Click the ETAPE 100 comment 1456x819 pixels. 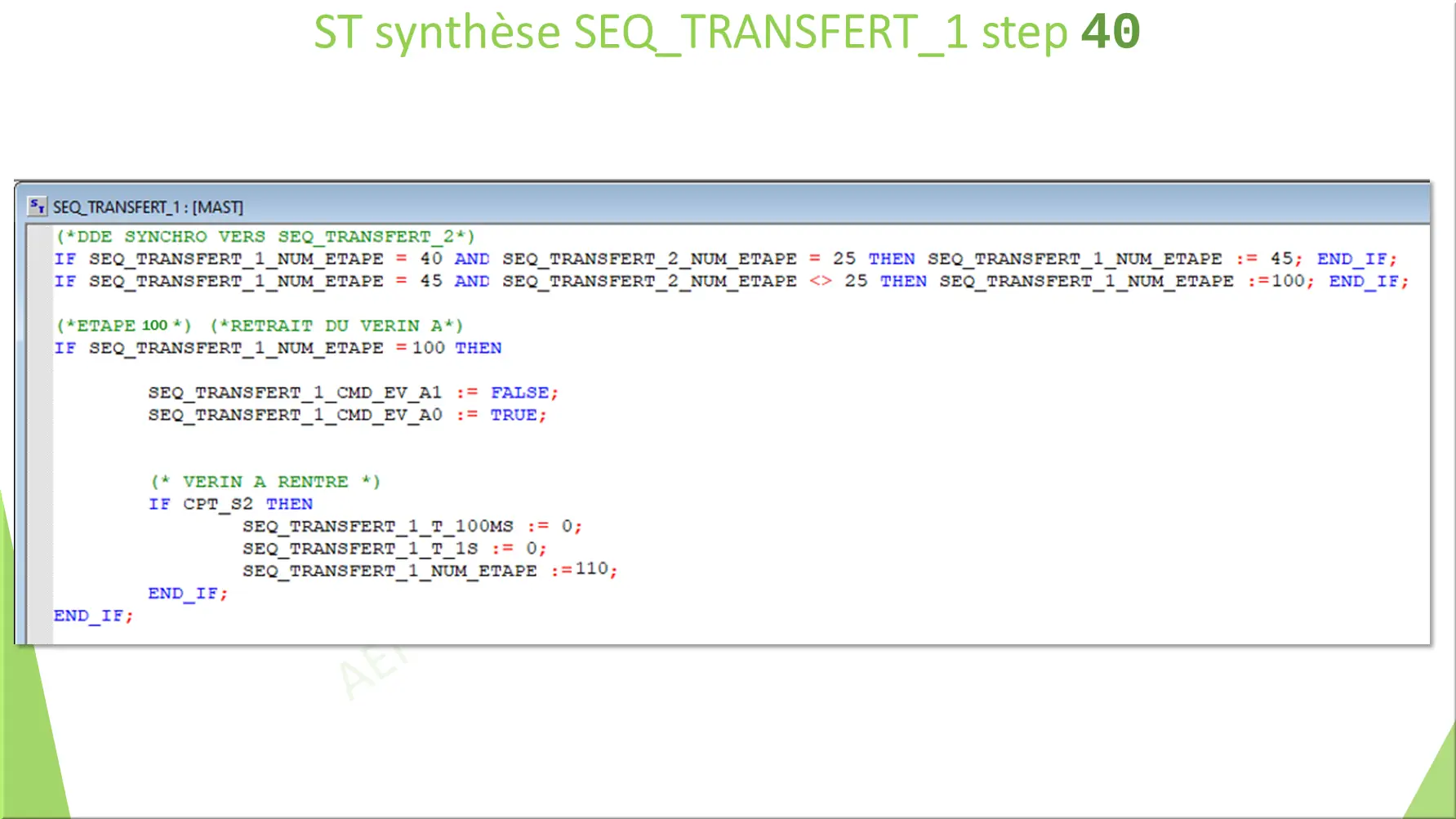122,325
